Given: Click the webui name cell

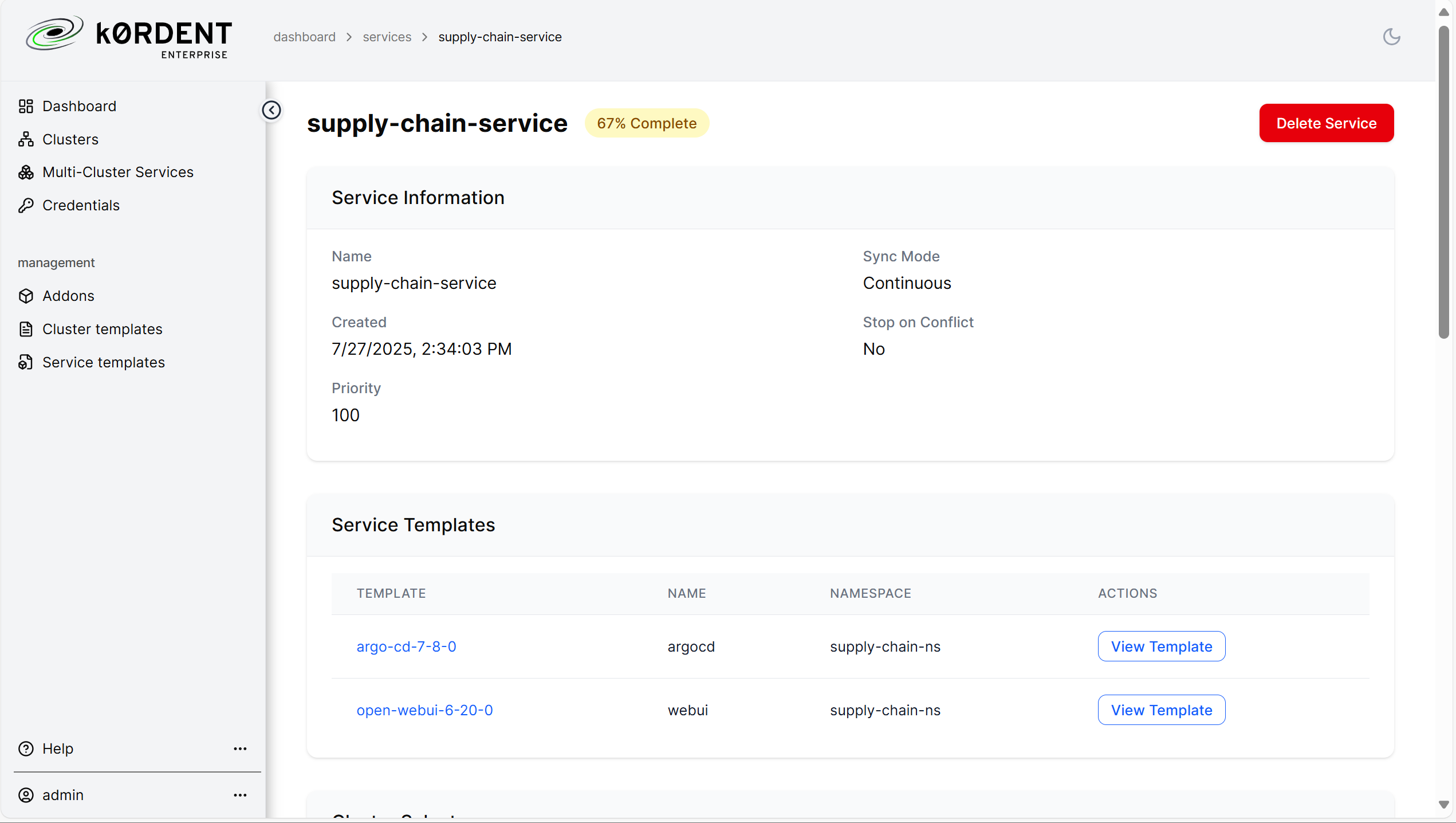Looking at the screenshot, I should point(687,710).
